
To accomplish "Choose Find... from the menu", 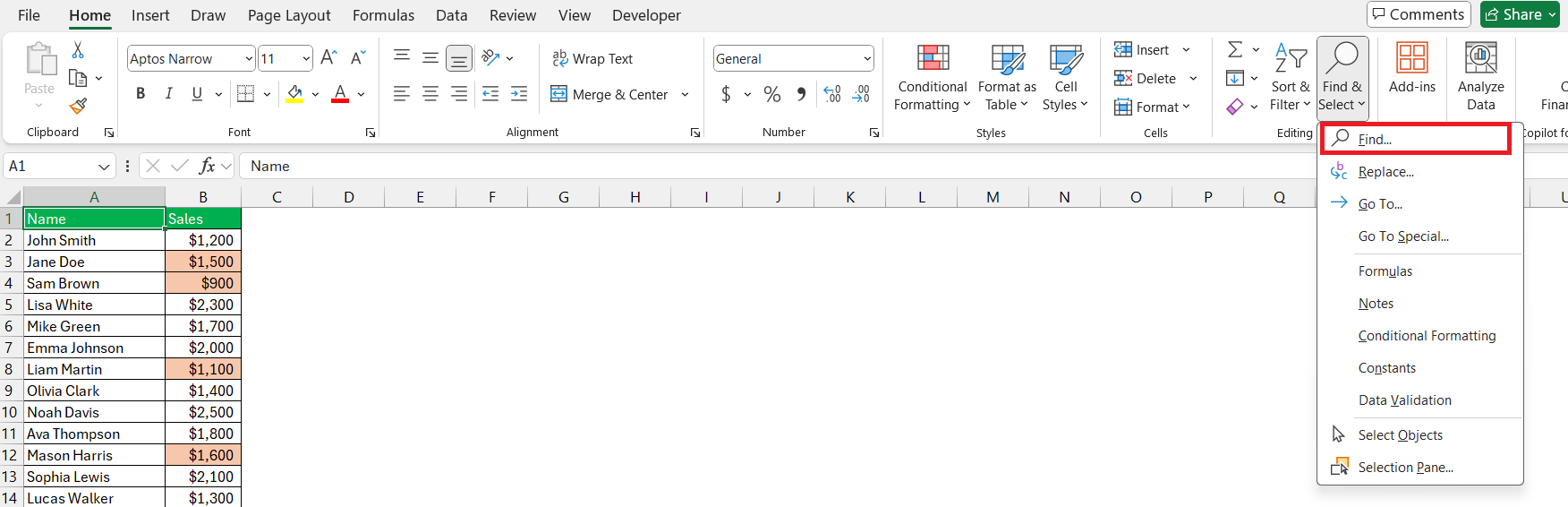I will coord(1416,140).
